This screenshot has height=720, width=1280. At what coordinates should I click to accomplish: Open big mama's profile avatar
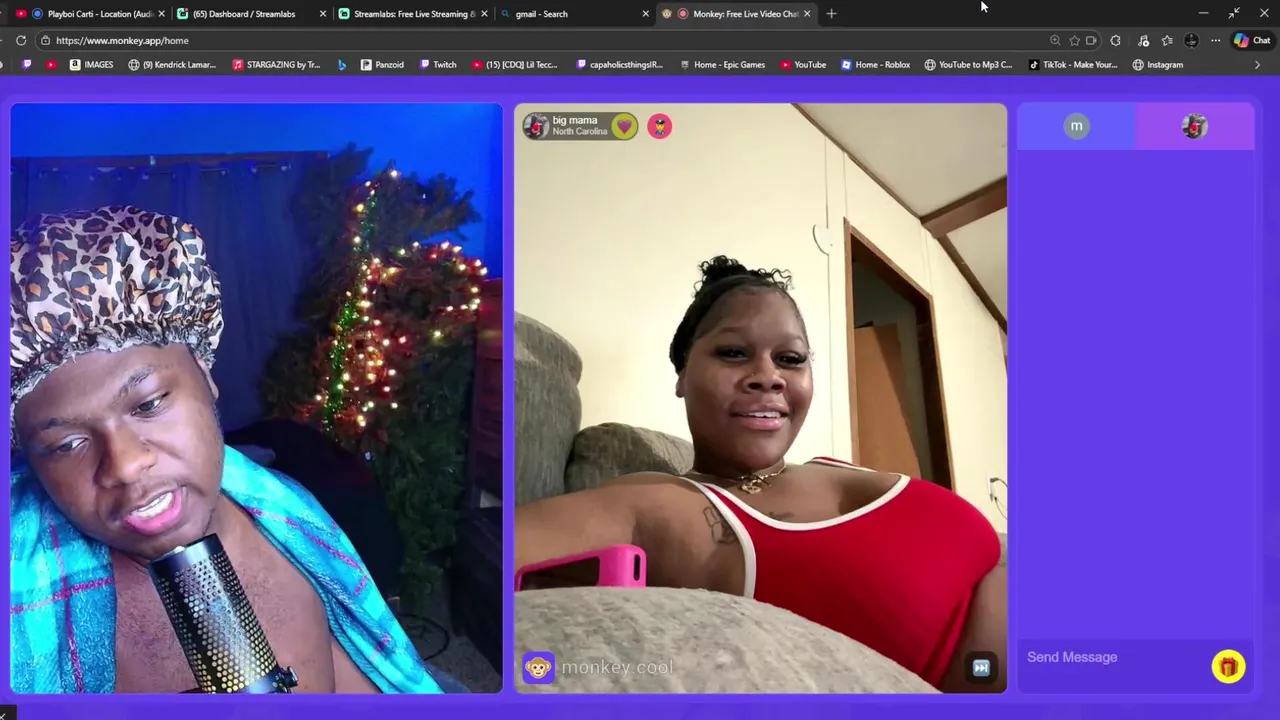[536, 126]
